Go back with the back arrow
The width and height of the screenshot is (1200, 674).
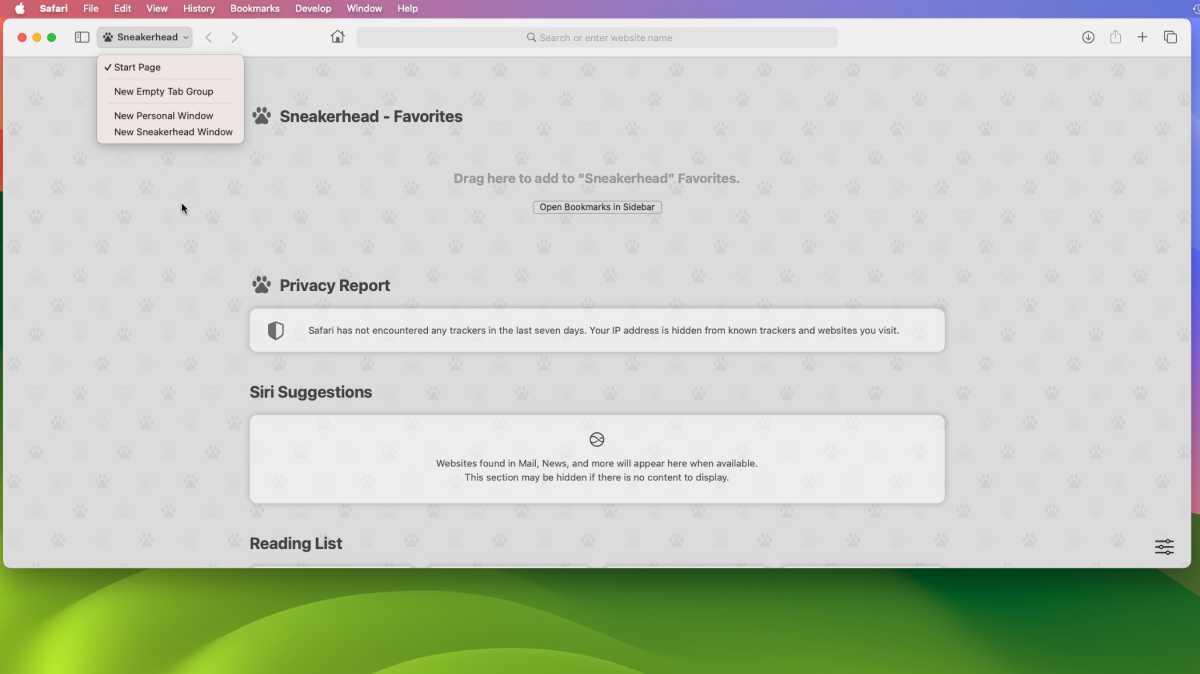pos(209,37)
